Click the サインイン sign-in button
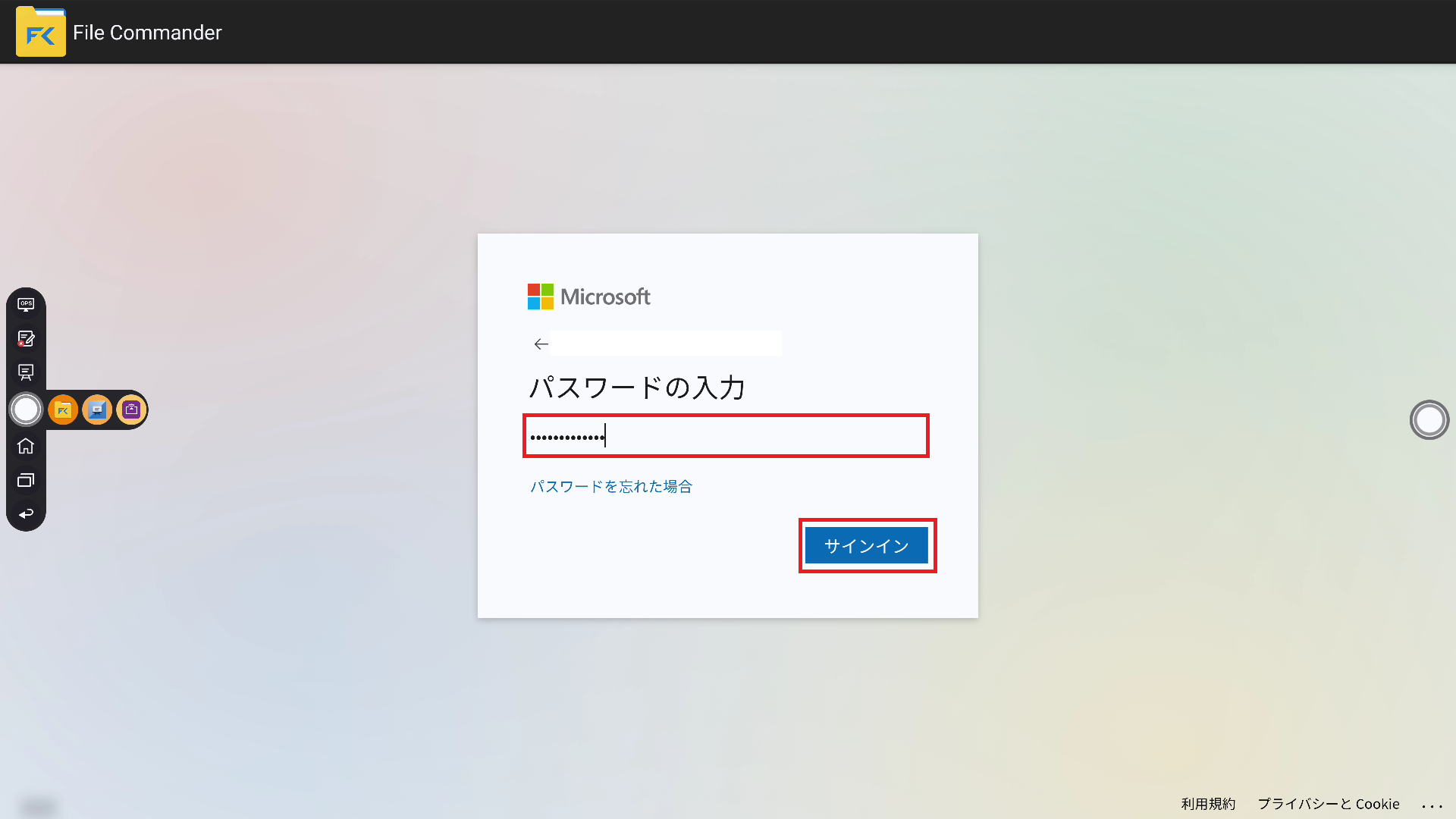The width and height of the screenshot is (1456, 819). tap(867, 546)
